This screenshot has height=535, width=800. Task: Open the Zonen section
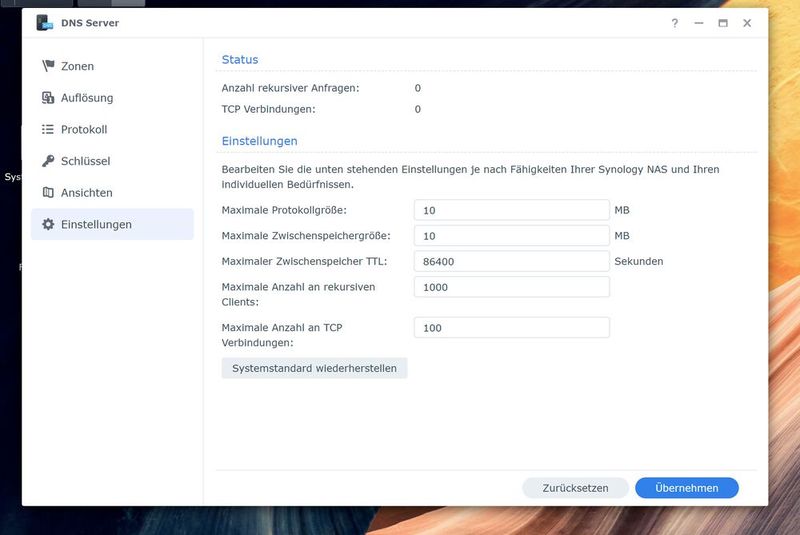click(x=112, y=66)
